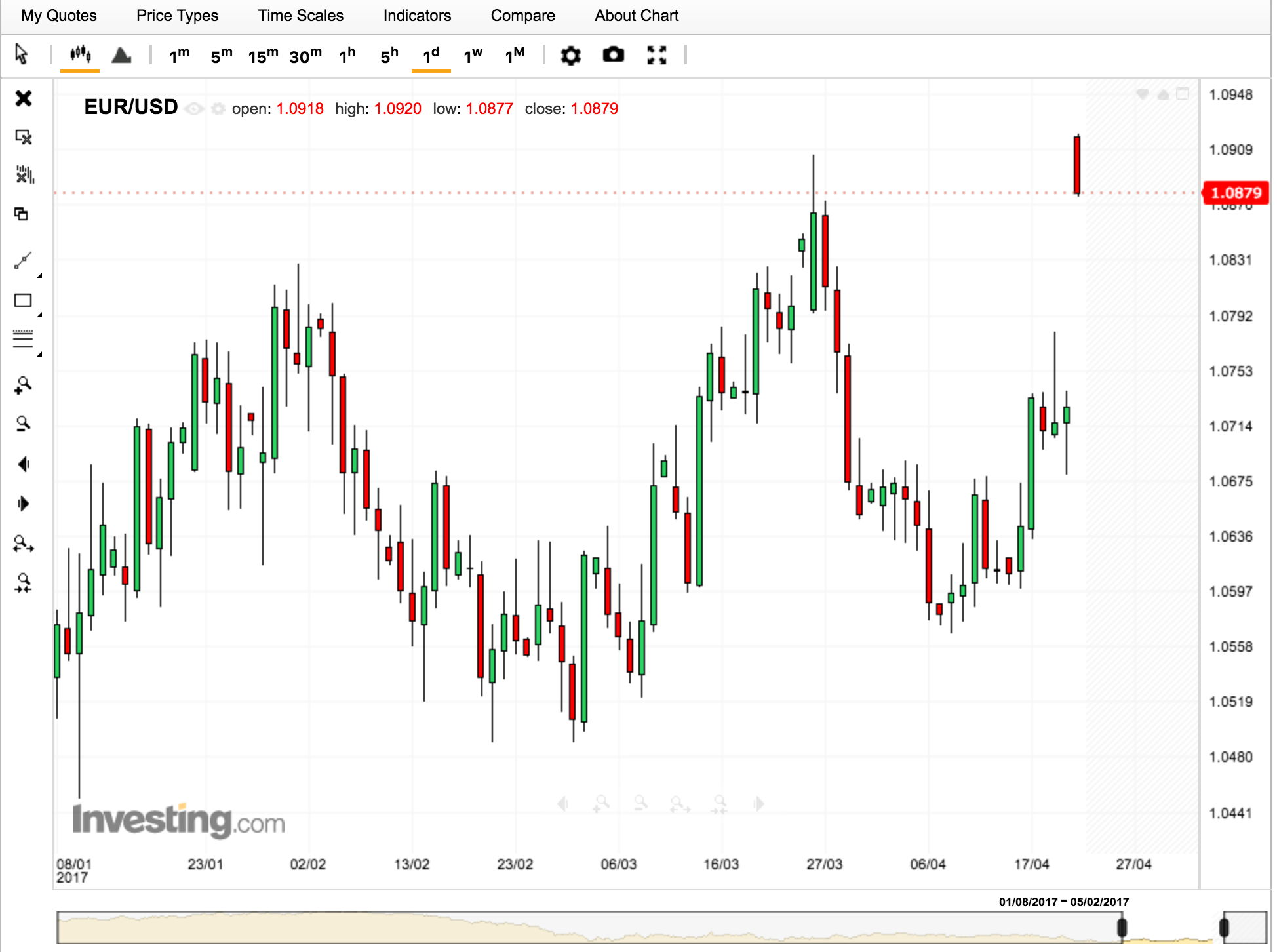Open chart settings gear in top toolbar
Screen dimensions: 1277x952
pos(571,55)
